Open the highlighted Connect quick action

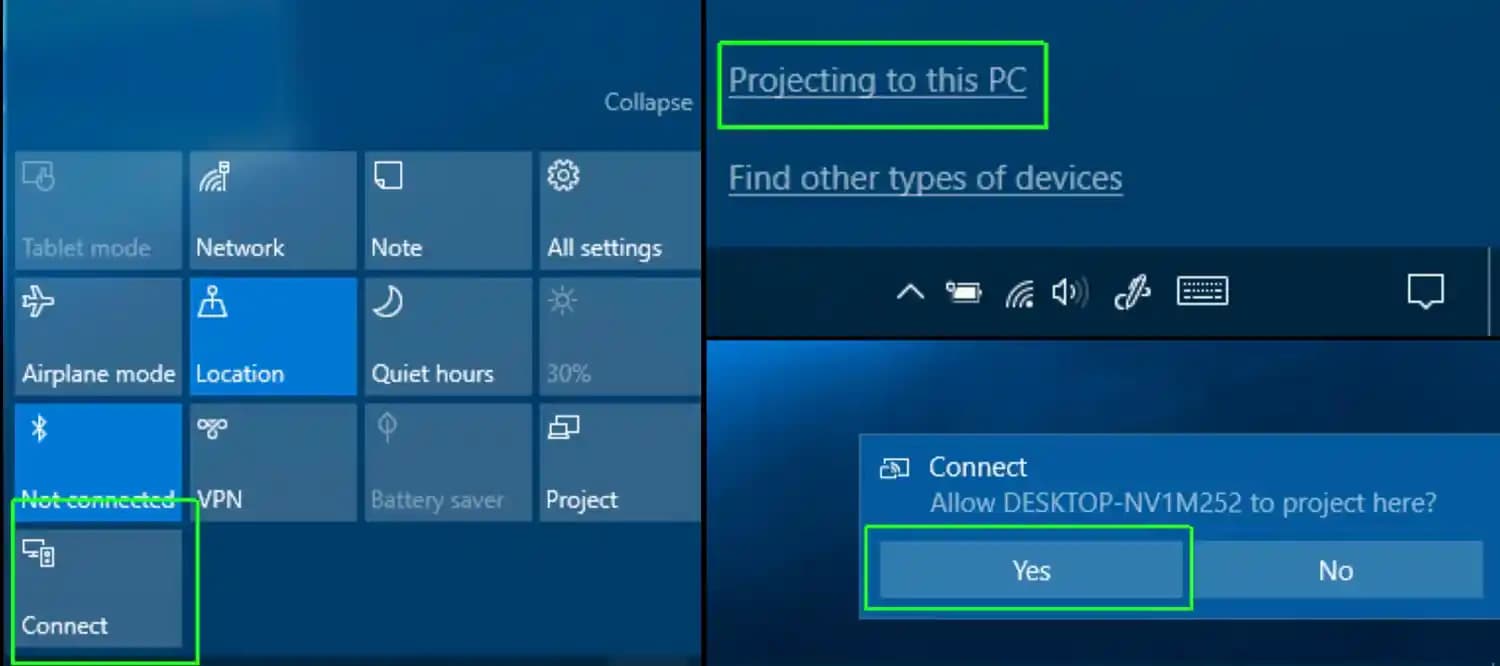point(98,588)
